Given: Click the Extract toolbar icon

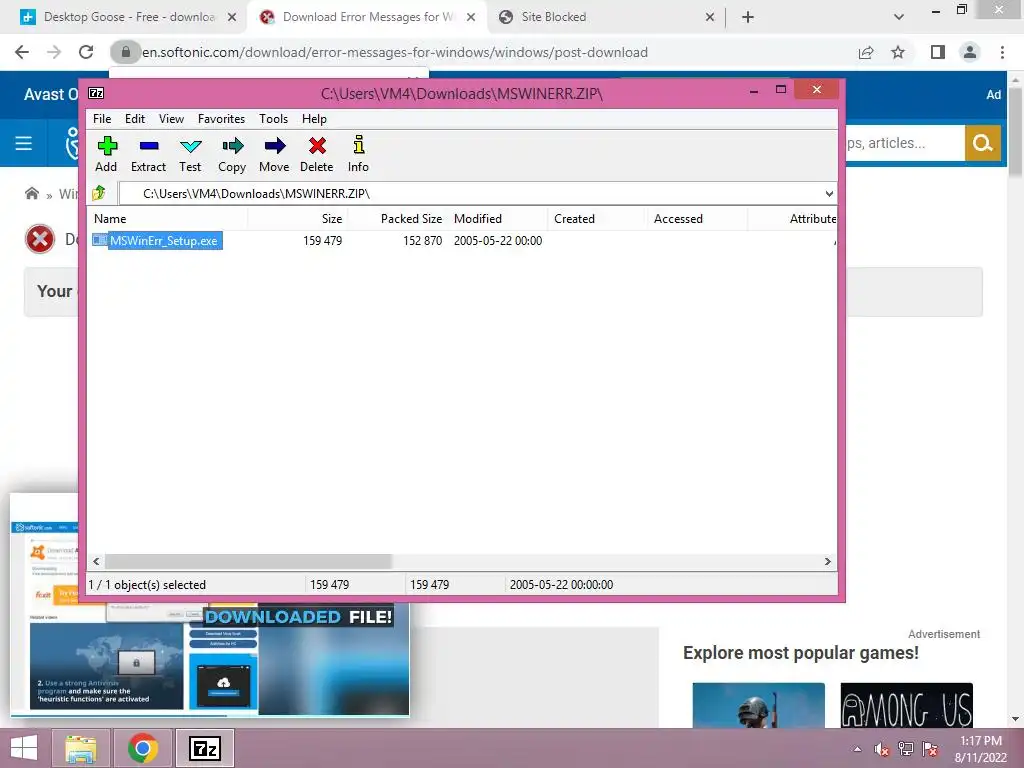Looking at the screenshot, I should point(148,154).
